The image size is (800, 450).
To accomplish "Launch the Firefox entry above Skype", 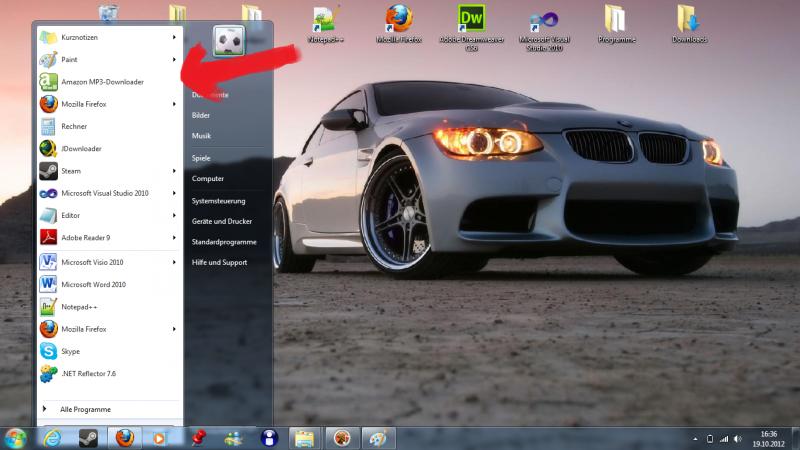I will point(110,329).
